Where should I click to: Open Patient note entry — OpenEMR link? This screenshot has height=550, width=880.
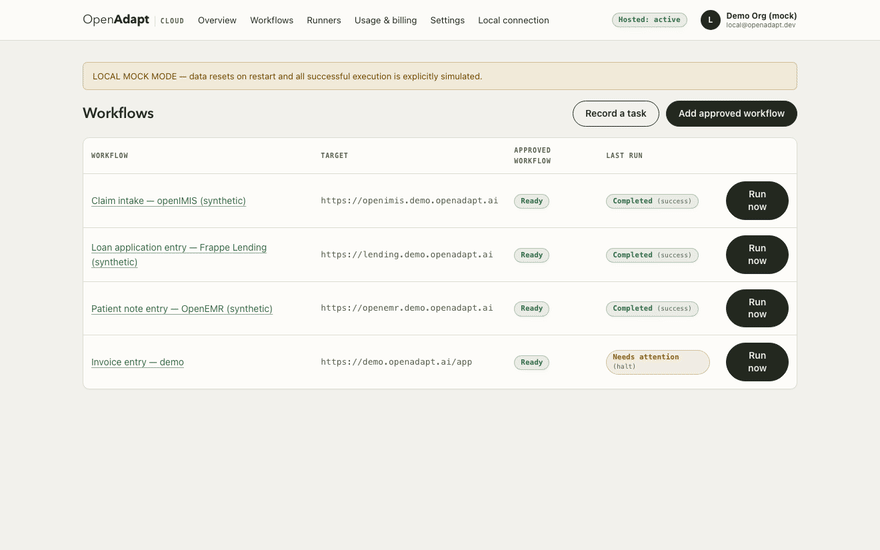[182, 309]
